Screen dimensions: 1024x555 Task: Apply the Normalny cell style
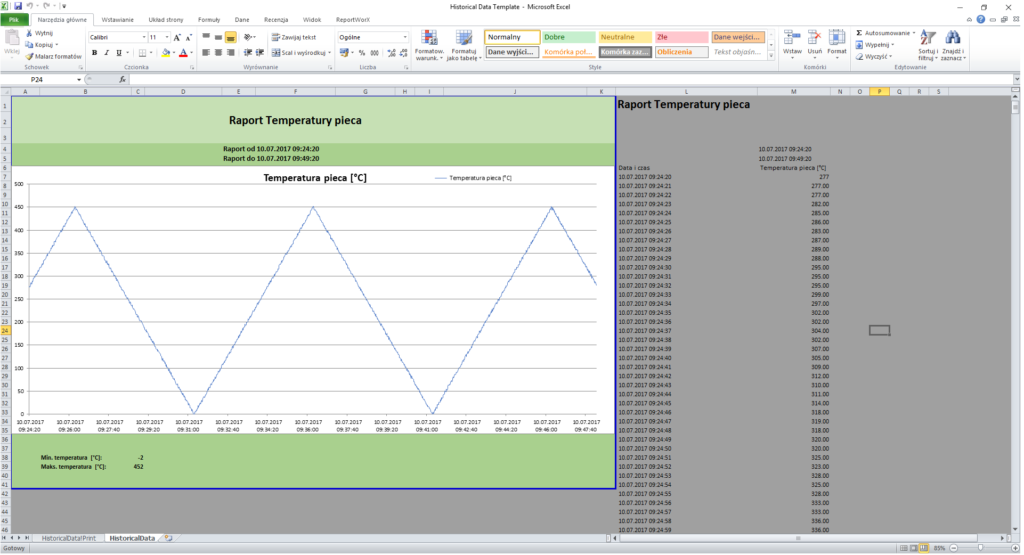click(512, 37)
